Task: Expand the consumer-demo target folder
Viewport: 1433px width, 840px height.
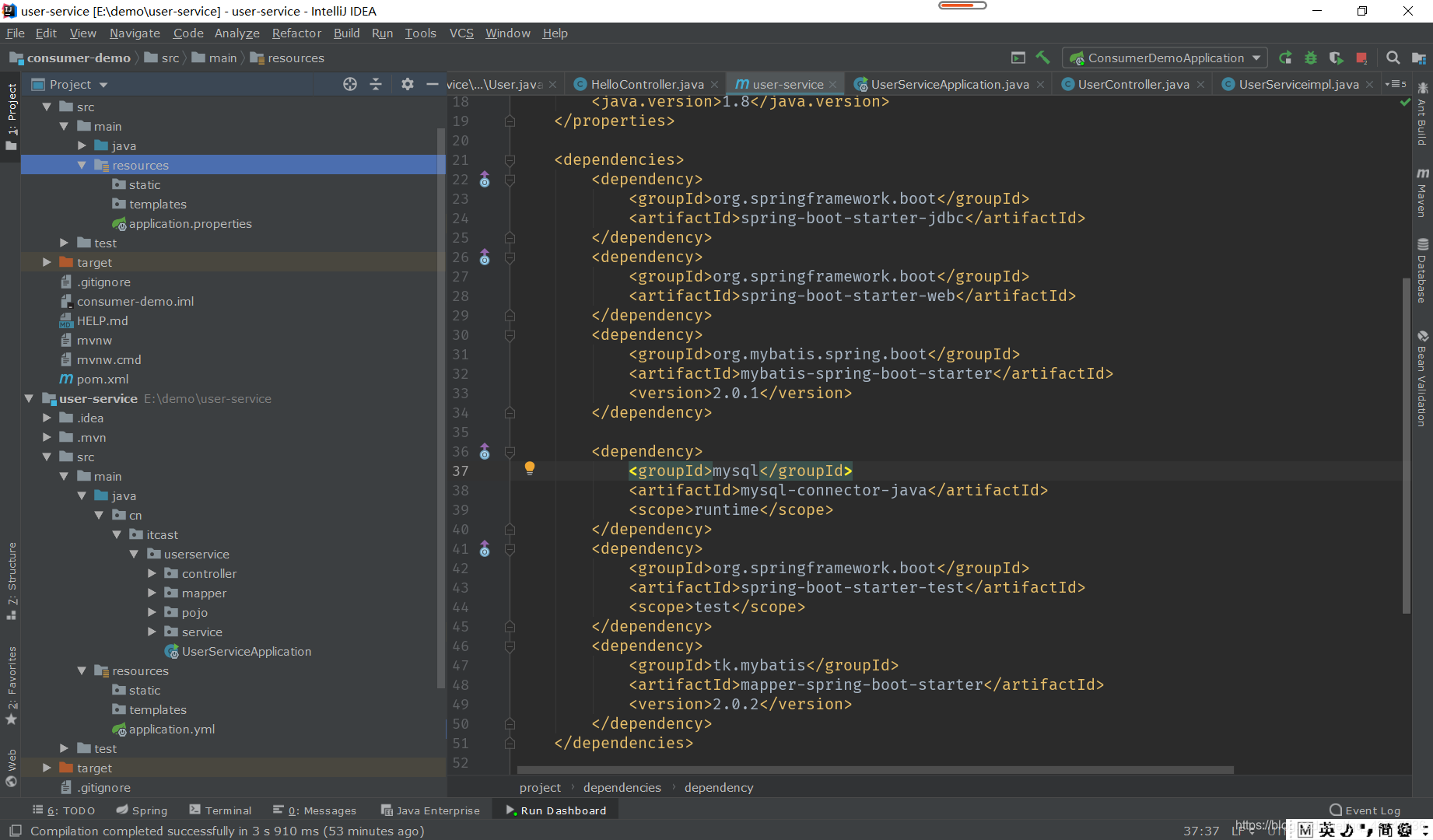Action: (x=47, y=262)
